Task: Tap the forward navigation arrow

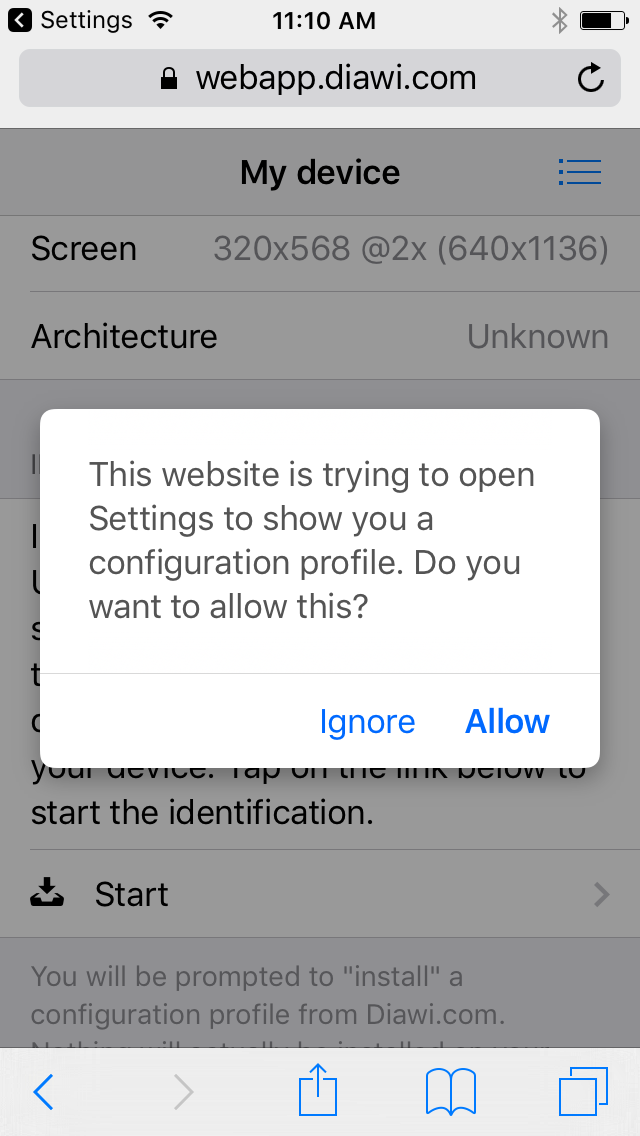Action: pyautogui.click(x=183, y=1091)
